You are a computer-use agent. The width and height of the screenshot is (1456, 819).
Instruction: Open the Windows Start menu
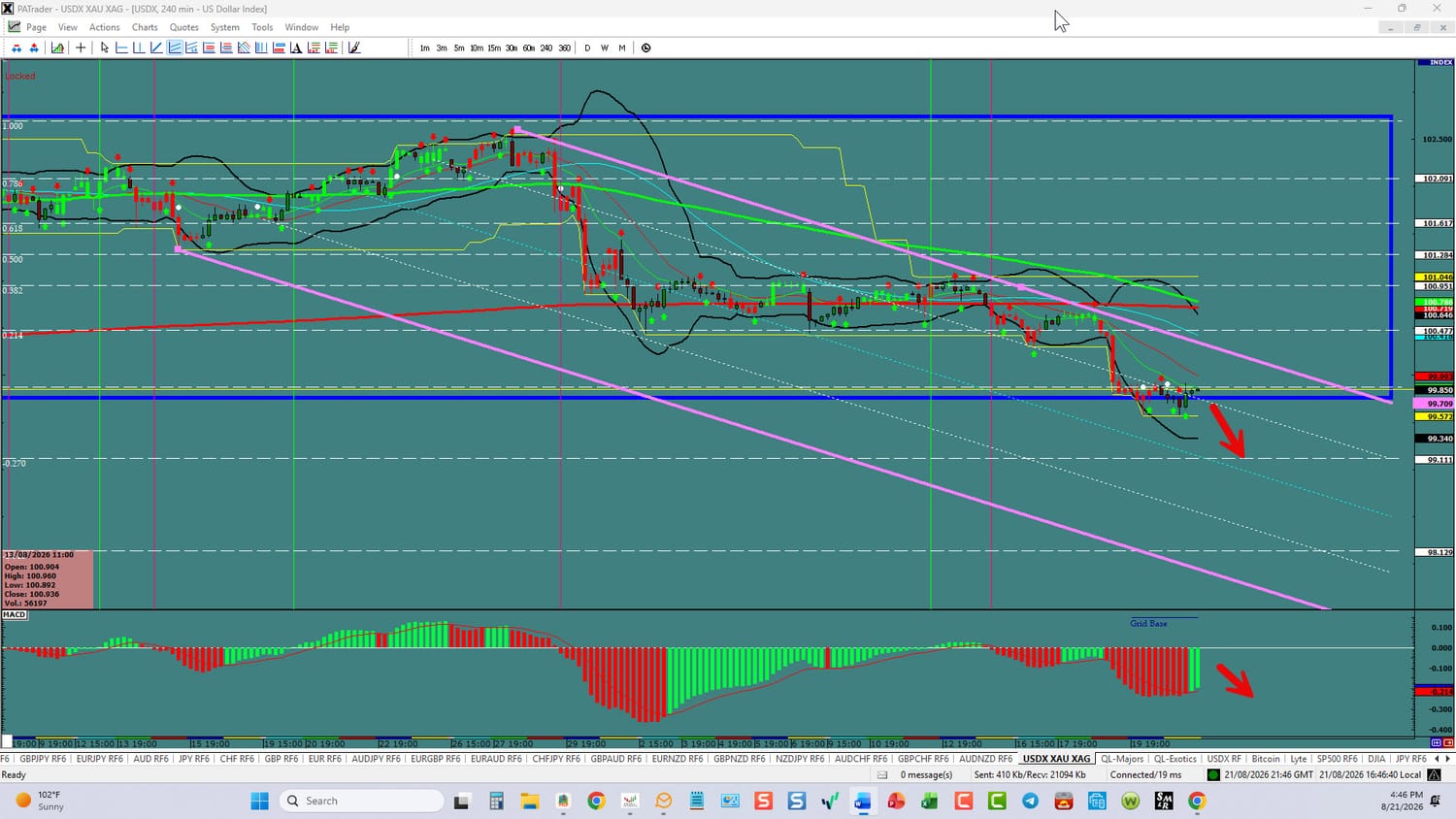[259, 801]
